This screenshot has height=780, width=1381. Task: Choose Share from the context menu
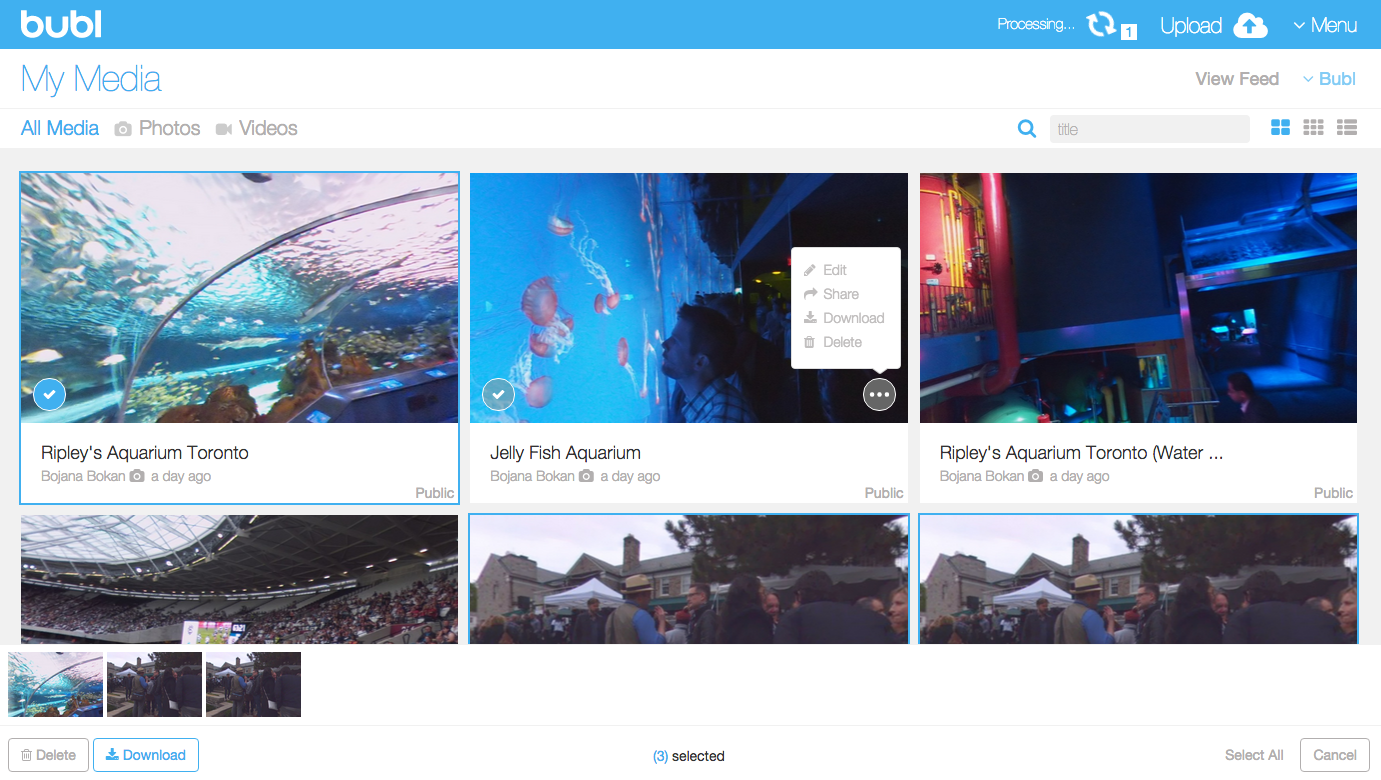point(838,293)
